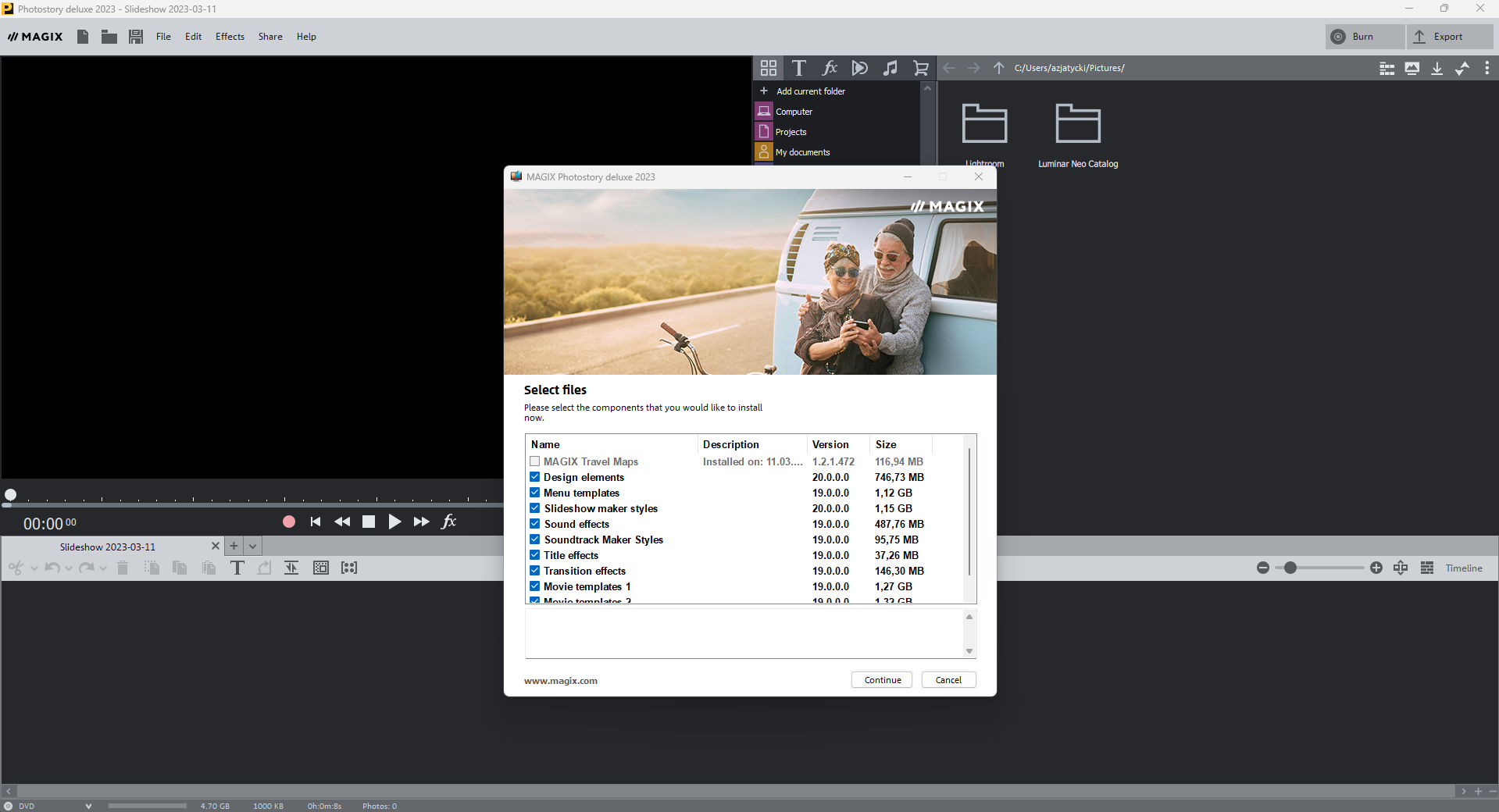Image resolution: width=1499 pixels, height=812 pixels.
Task: Click the Burn button
Action: point(1365,37)
